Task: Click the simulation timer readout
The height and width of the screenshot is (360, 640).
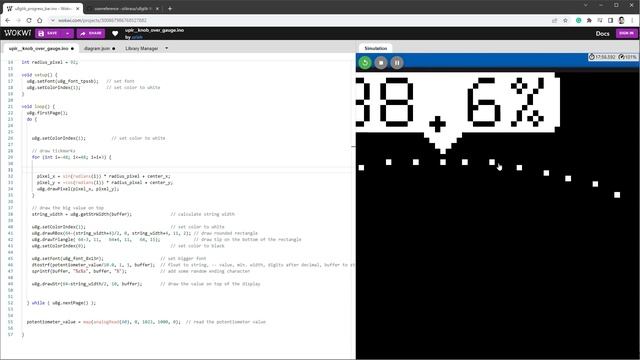Action: pos(602,57)
